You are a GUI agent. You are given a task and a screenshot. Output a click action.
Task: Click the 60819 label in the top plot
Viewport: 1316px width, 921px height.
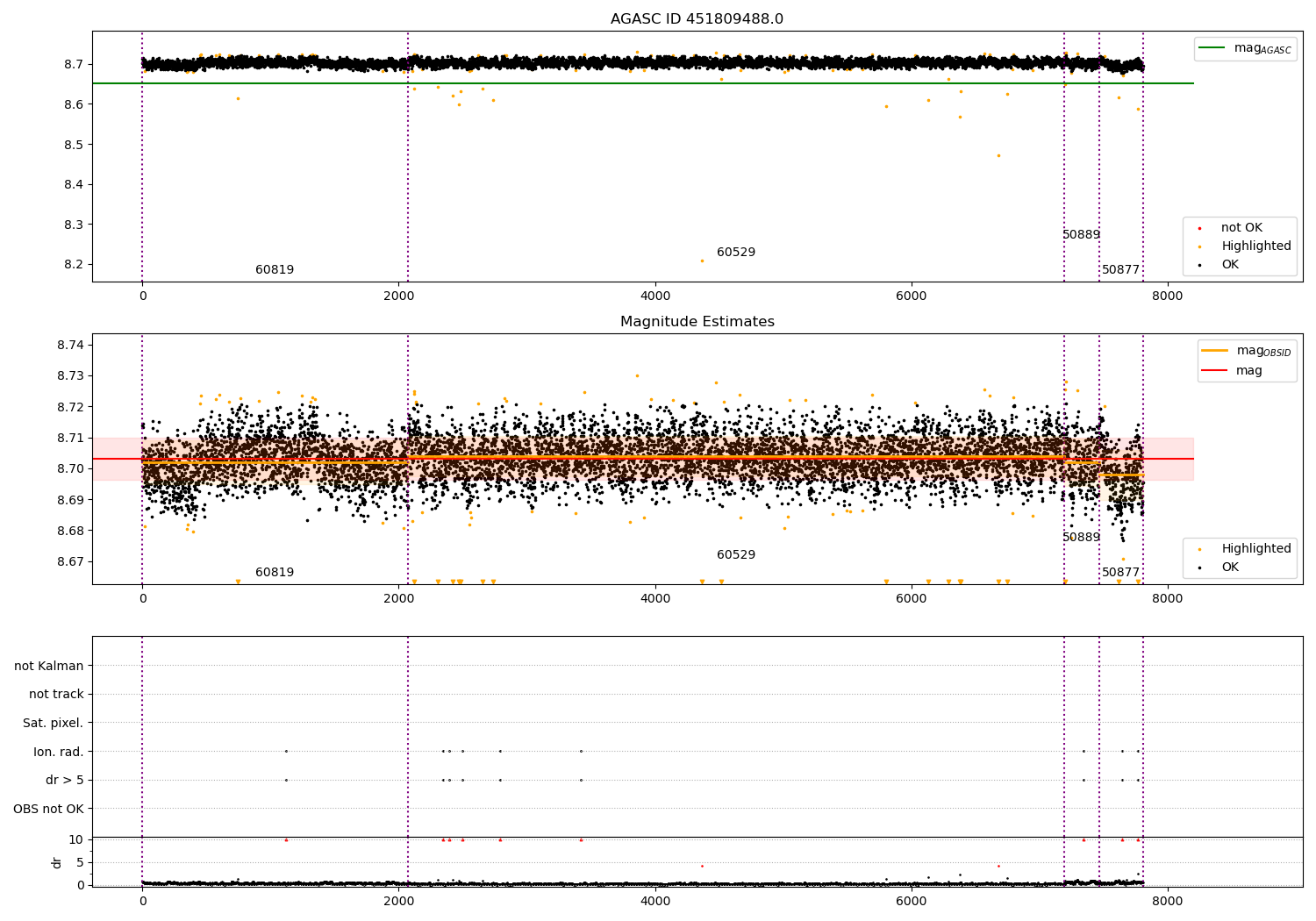pos(275,270)
